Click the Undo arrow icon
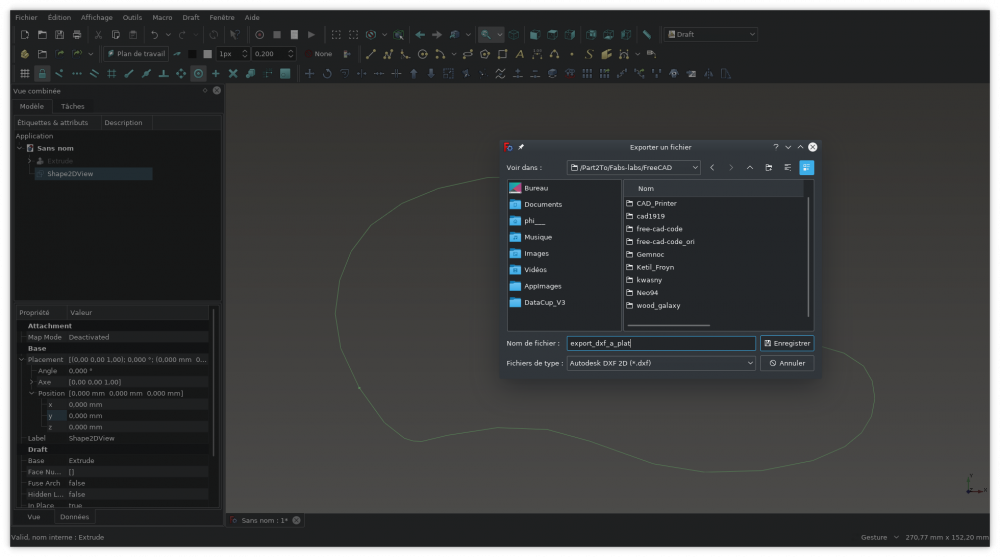The image size is (1000, 557). click(154, 34)
